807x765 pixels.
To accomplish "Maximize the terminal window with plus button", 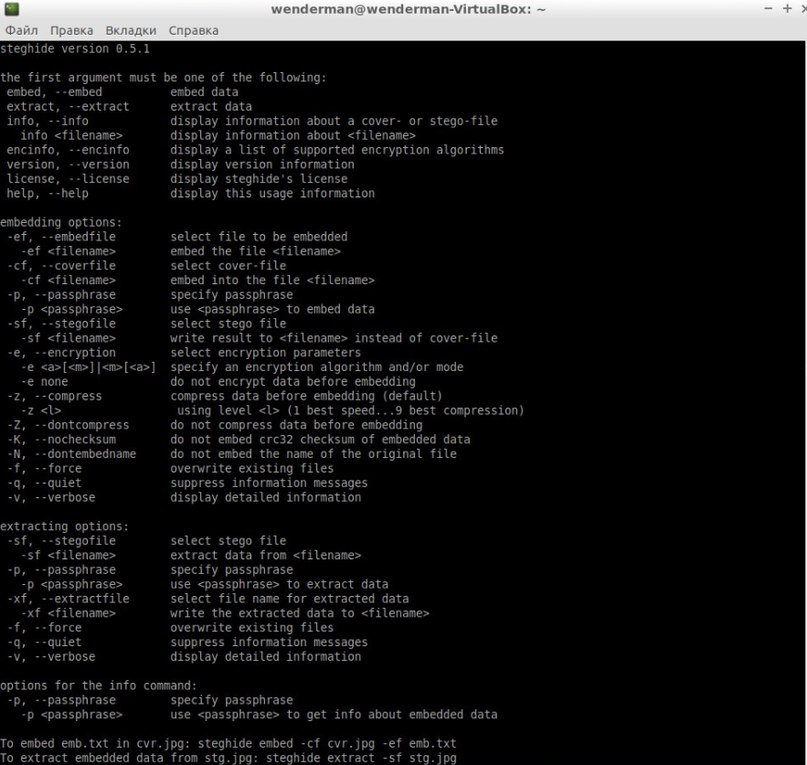I will [784, 9].
